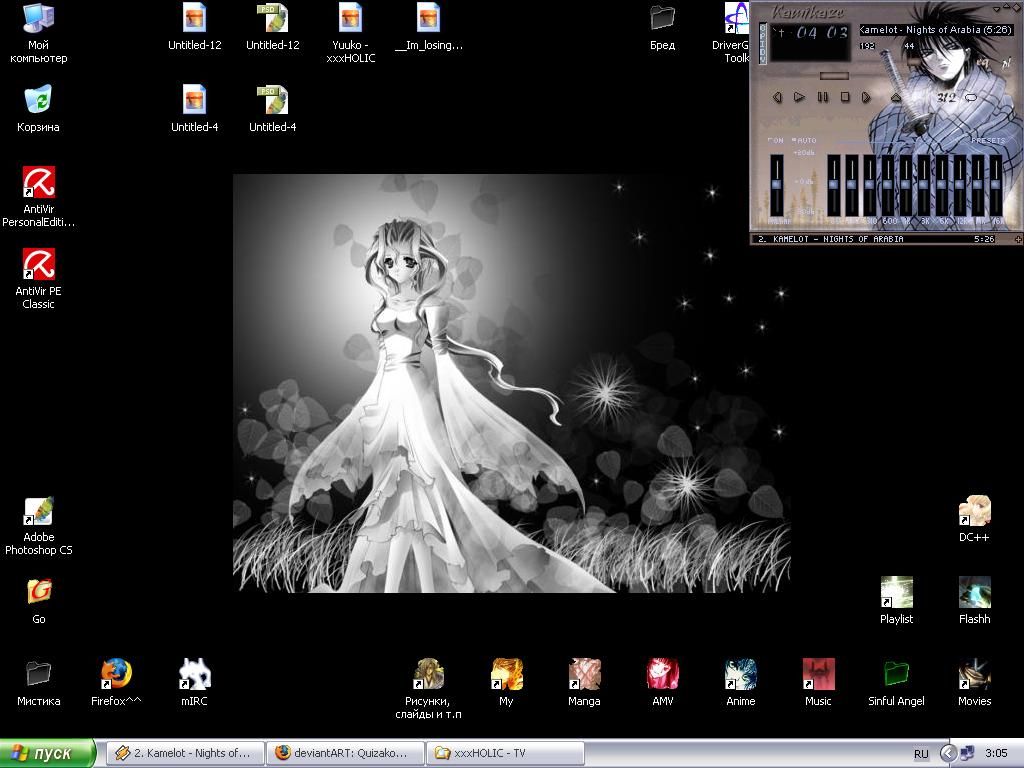This screenshot has height=768, width=1024.
Task: Toggle the eq equalizer window button
Action: pyautogui.click(x=984, y=63)
